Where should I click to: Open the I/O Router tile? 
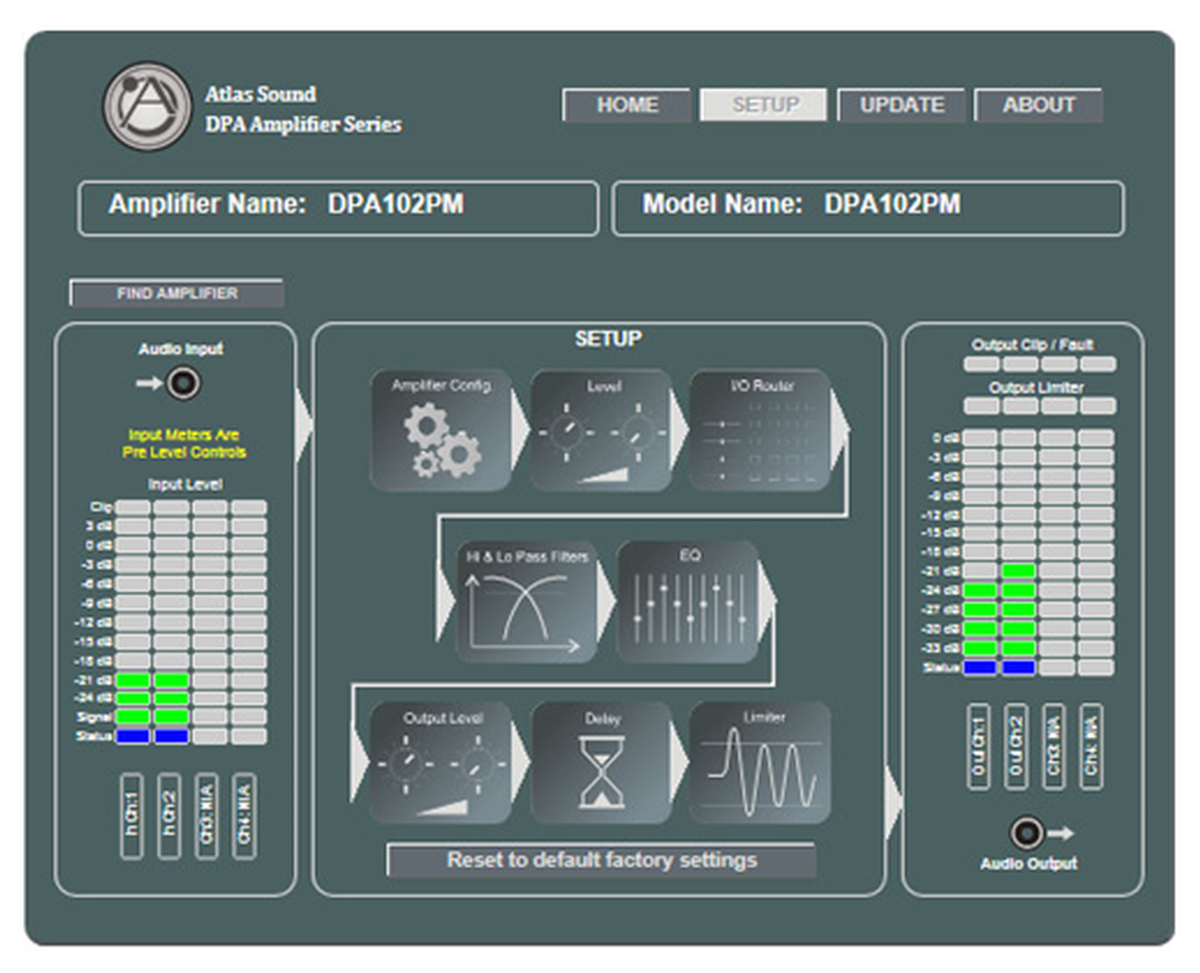759,430
